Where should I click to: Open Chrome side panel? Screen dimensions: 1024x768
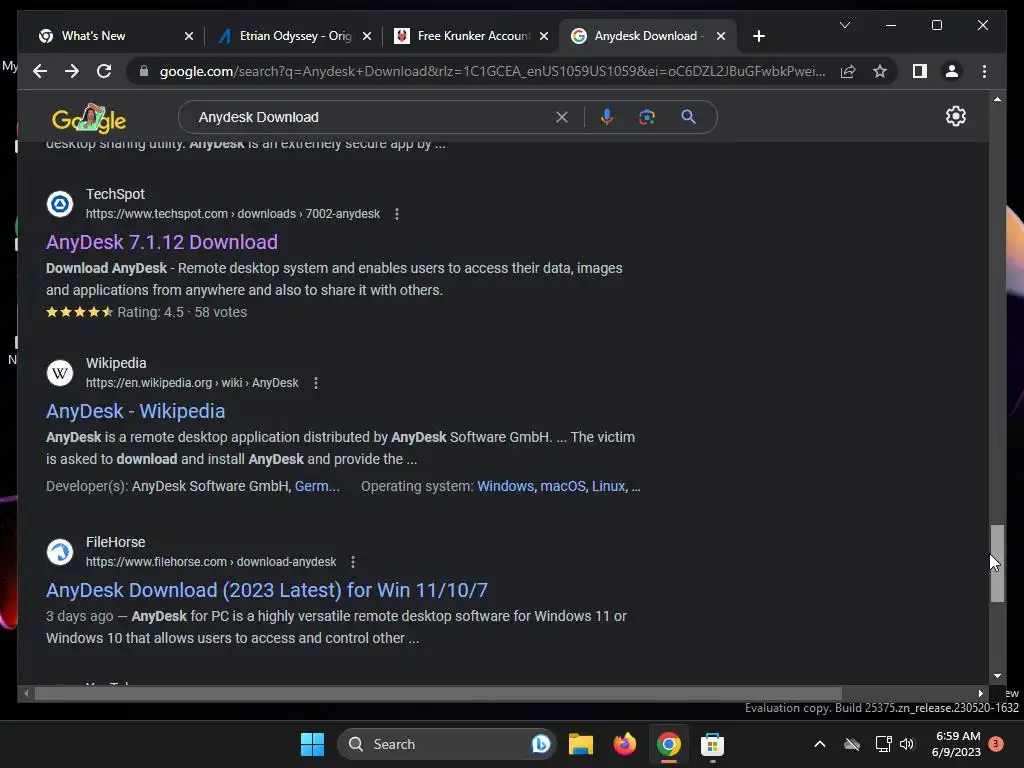920,71
